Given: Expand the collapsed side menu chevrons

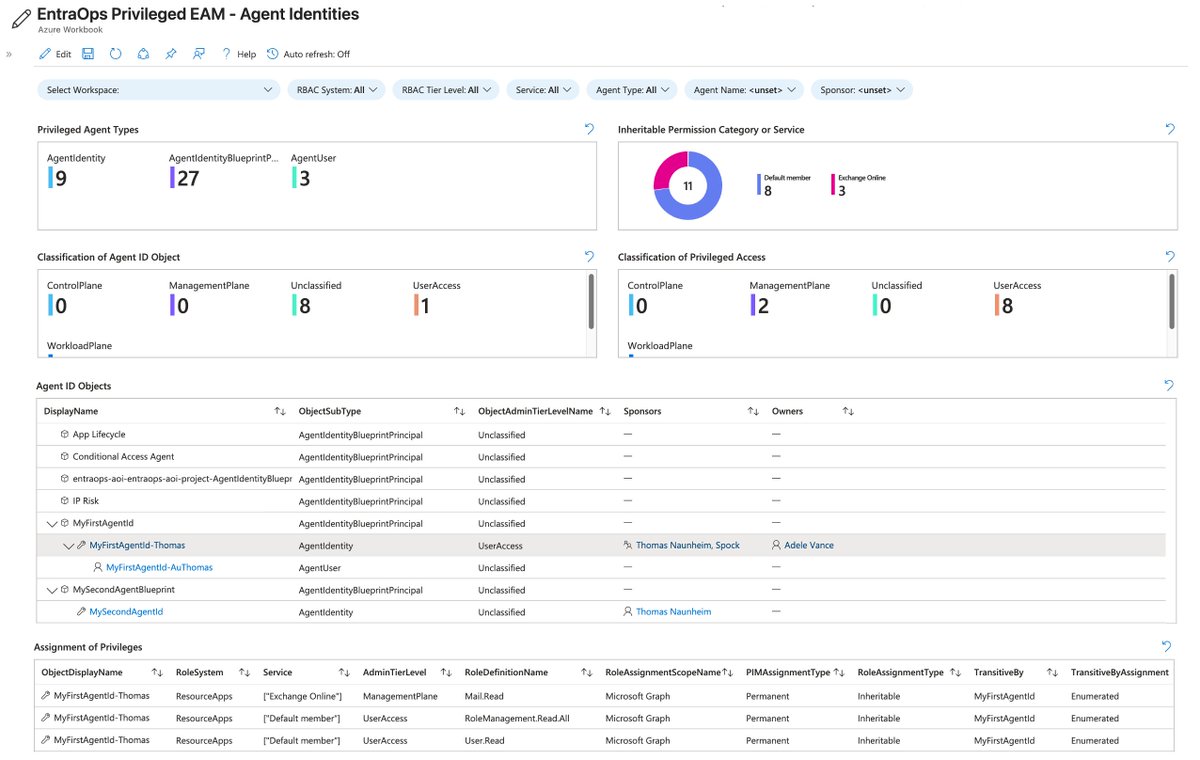Looking at the screenshot, I should 9,54.
